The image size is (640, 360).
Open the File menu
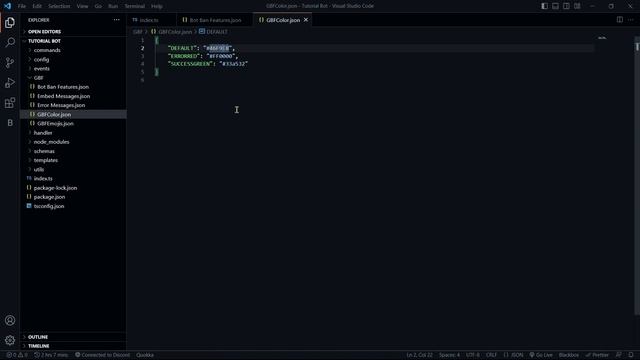click(22, 6)
